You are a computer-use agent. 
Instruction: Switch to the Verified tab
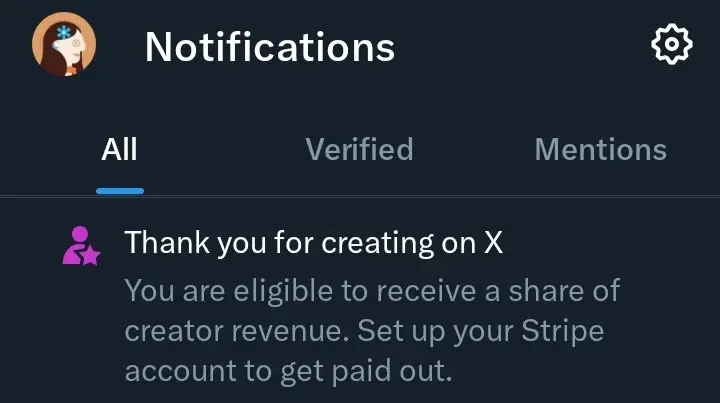360,149
